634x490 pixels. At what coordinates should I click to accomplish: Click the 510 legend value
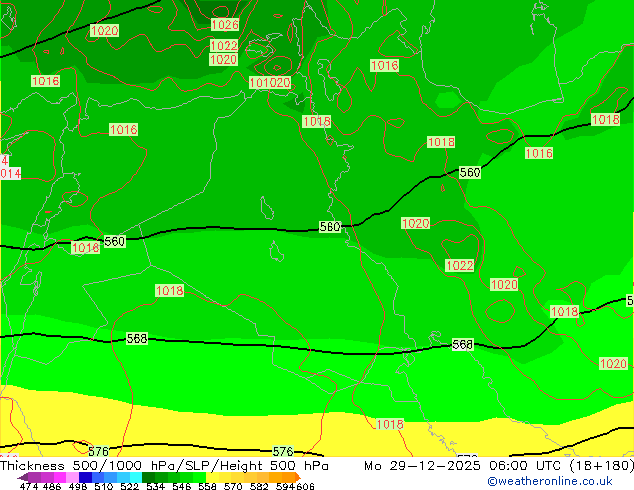103,486
